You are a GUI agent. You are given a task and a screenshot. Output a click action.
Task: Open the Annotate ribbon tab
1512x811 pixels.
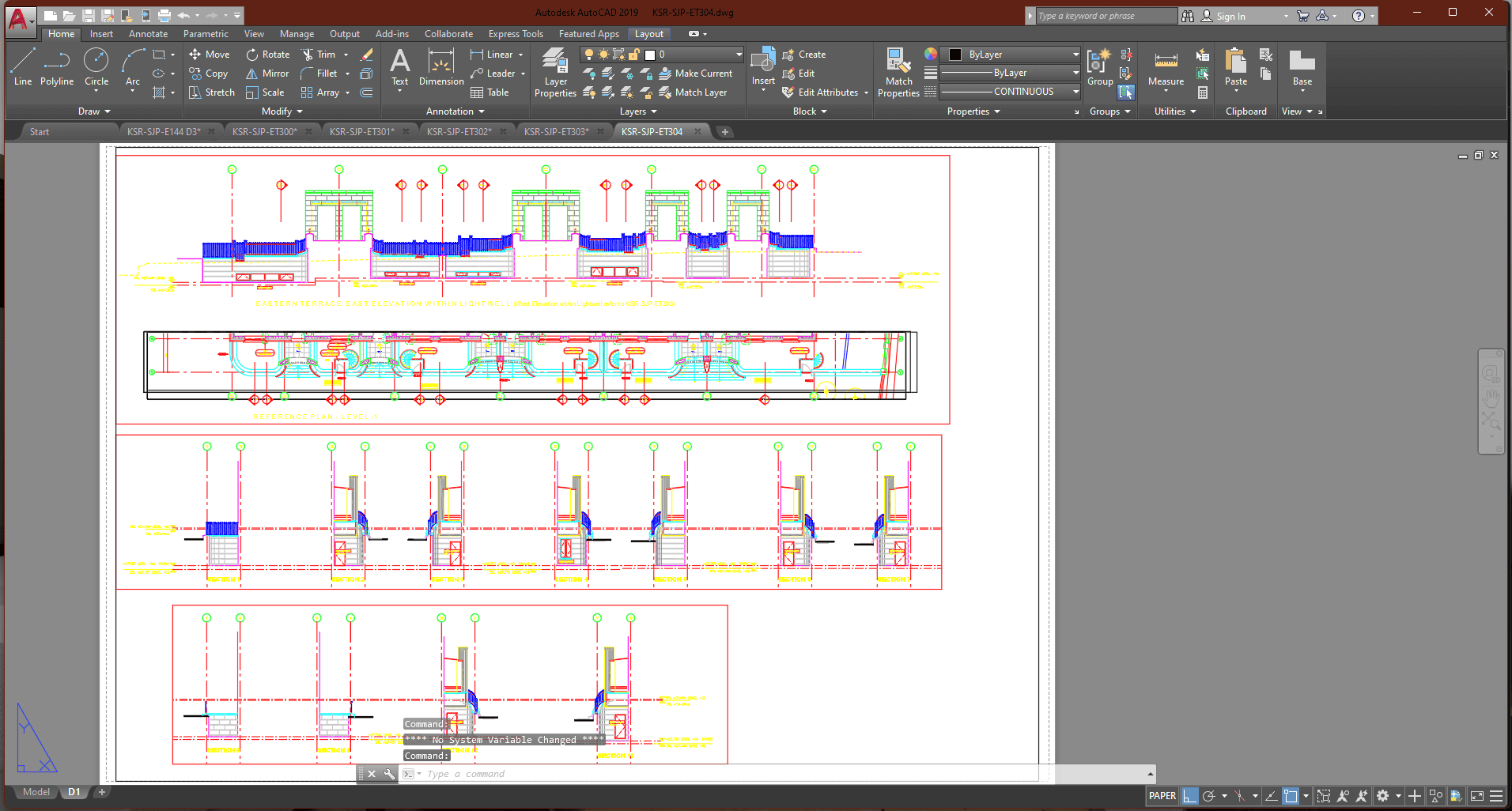148,34
